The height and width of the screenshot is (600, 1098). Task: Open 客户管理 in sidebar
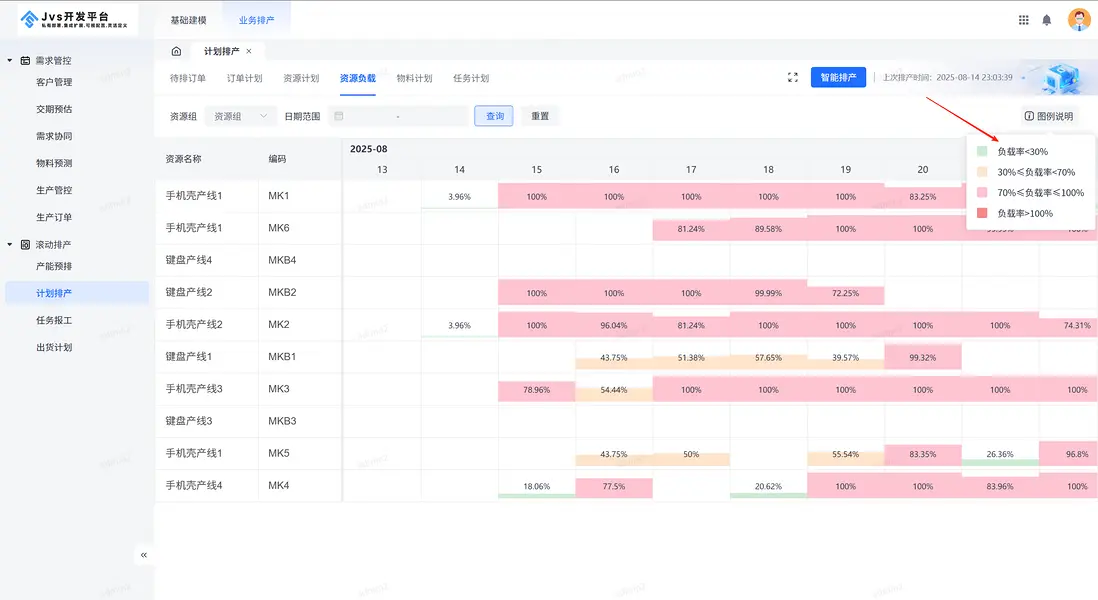pyautogui.click(x=54, y=82)
